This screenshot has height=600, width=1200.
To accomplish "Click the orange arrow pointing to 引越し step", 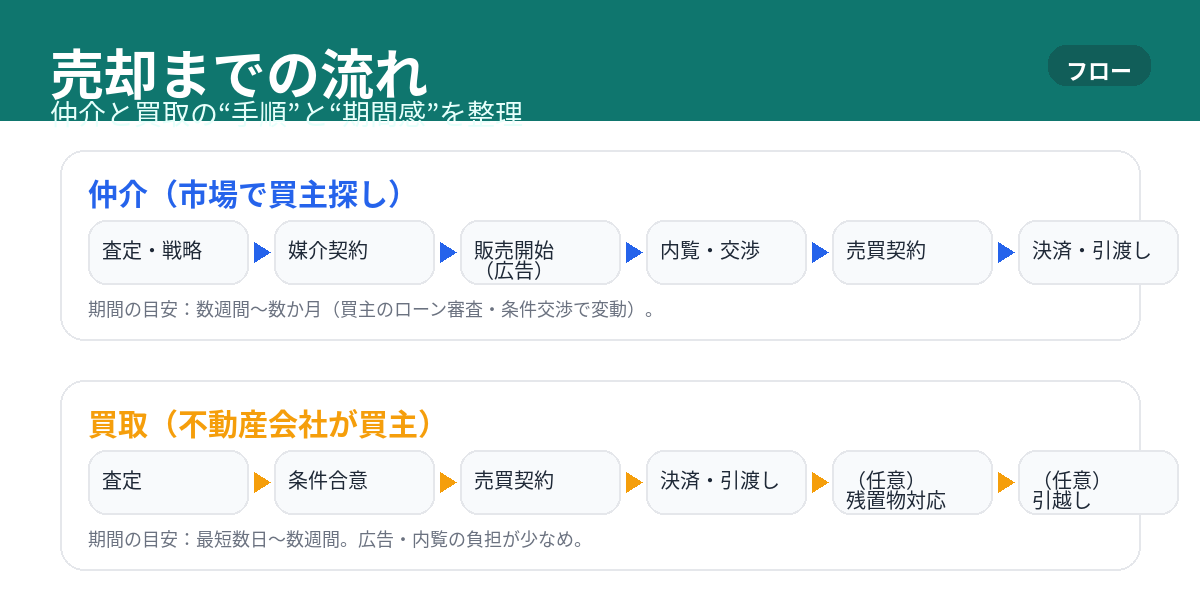I will pyautogui.click(x=1006, y=483).
